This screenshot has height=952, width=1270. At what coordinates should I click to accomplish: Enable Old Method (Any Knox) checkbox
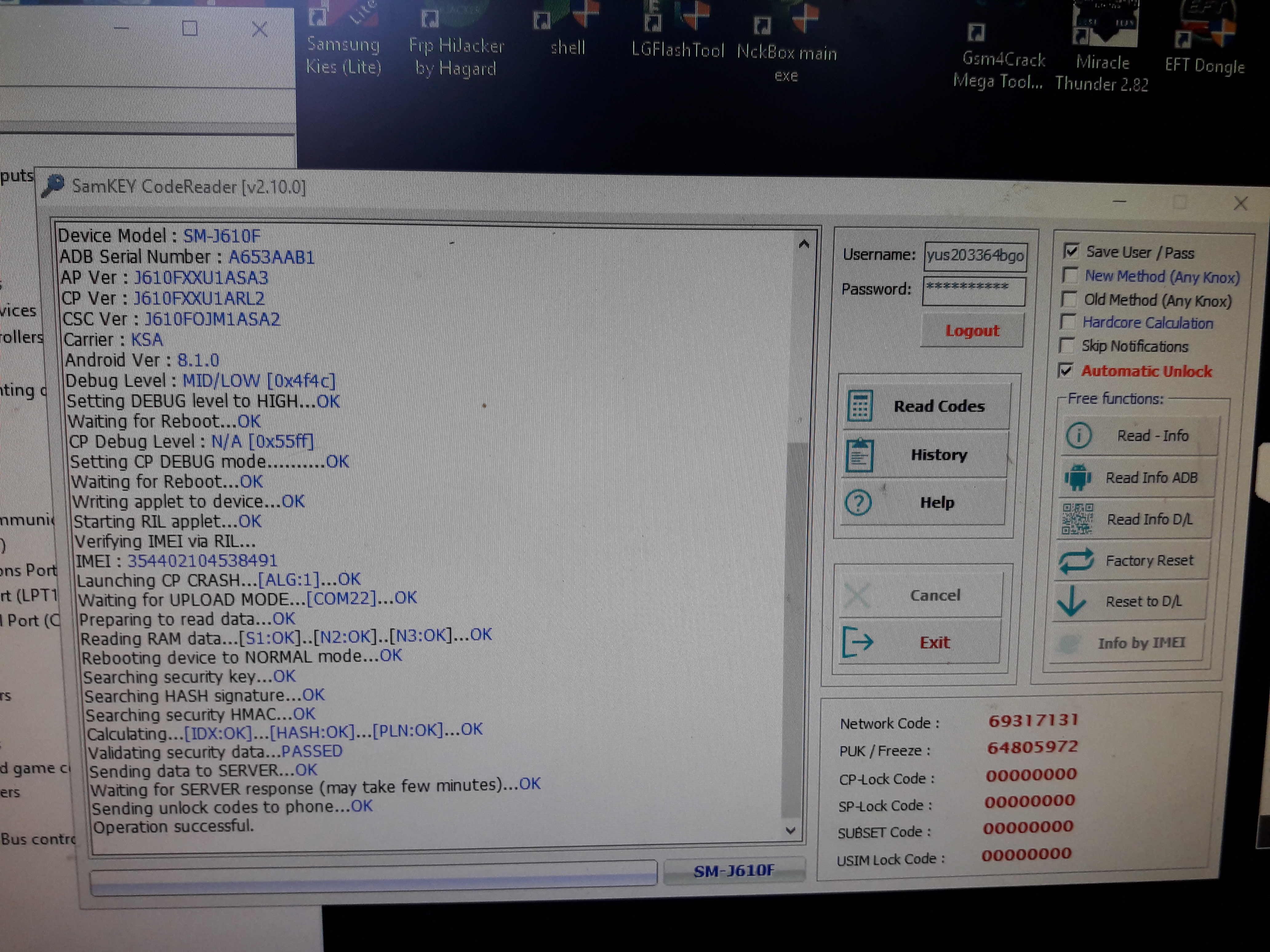(x=1068, y=299)
